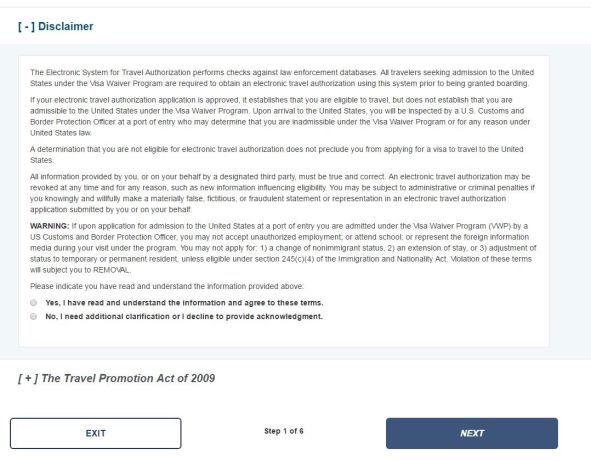Click the word REMOVAL in the warning

click(112, 270)
